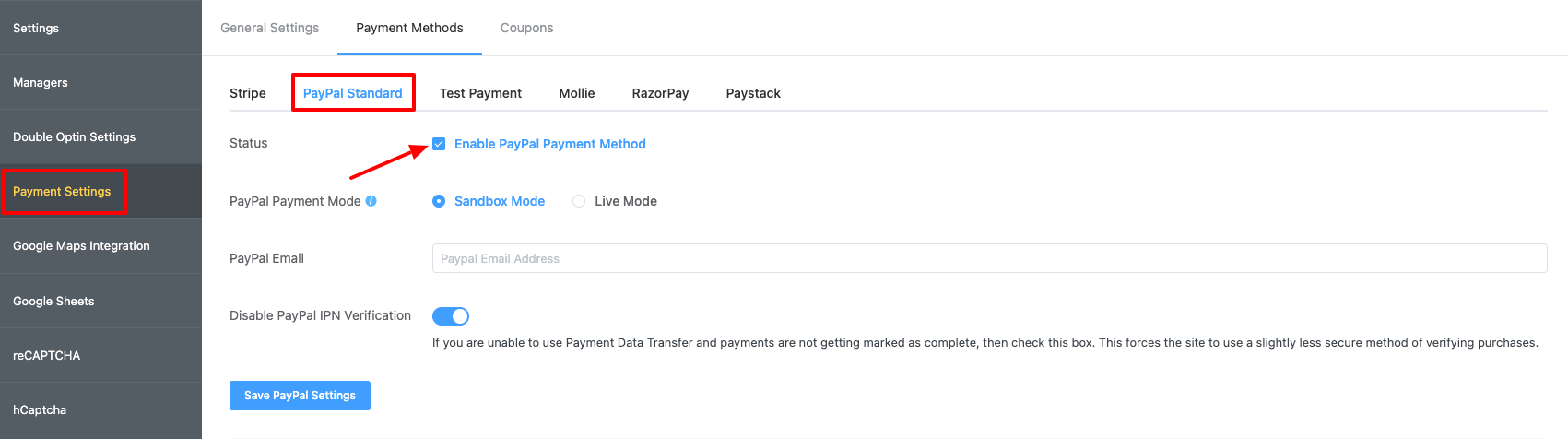Select Live Mode radio button
The width and height of the screenshot is (1568, 439).
click(579, 201)
